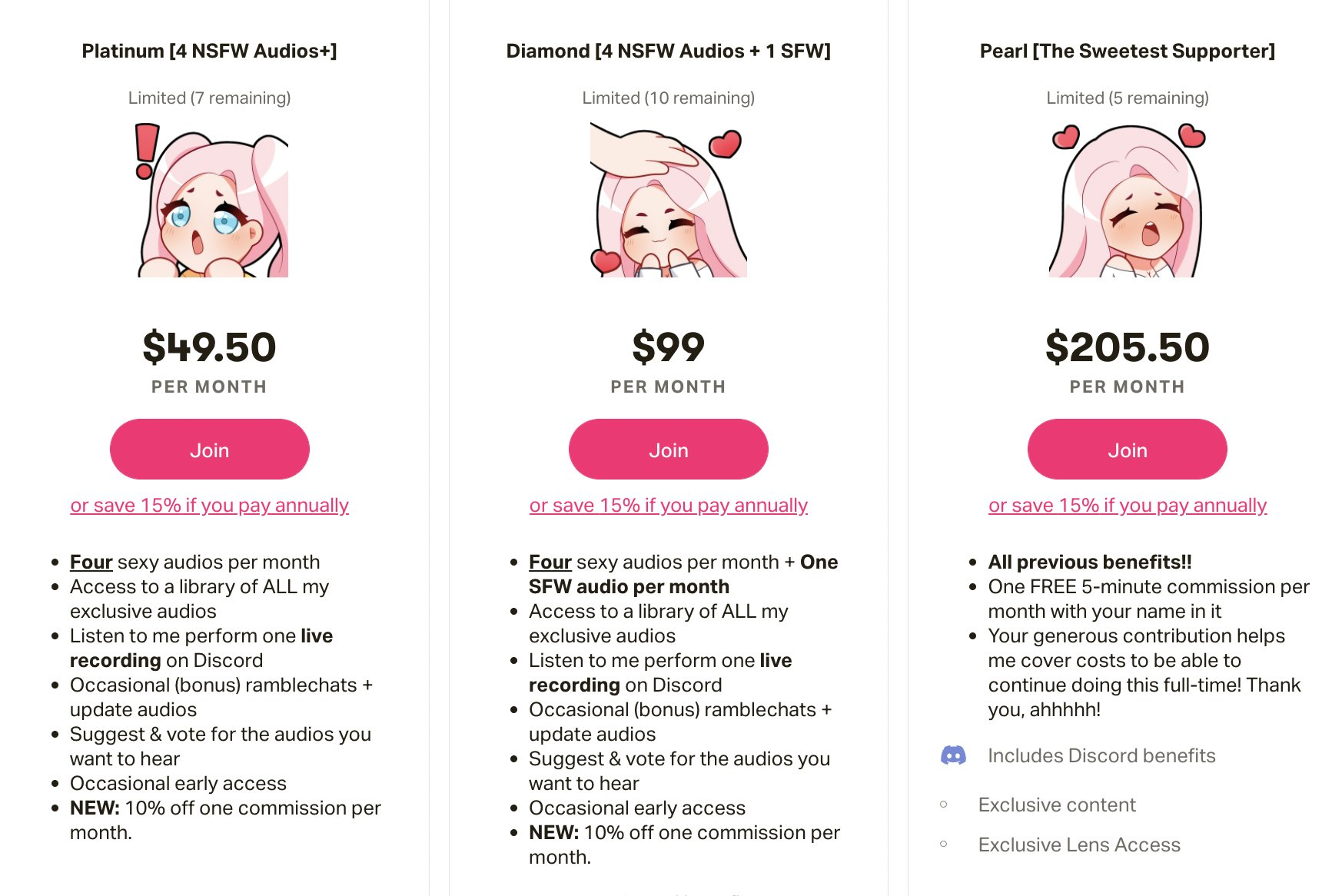Image resolution: width=1342 pixels, height=896 pixels.
Task: Click the Pearl [The Sweetest Supporter] title
Action: (x=1127, y=51)
